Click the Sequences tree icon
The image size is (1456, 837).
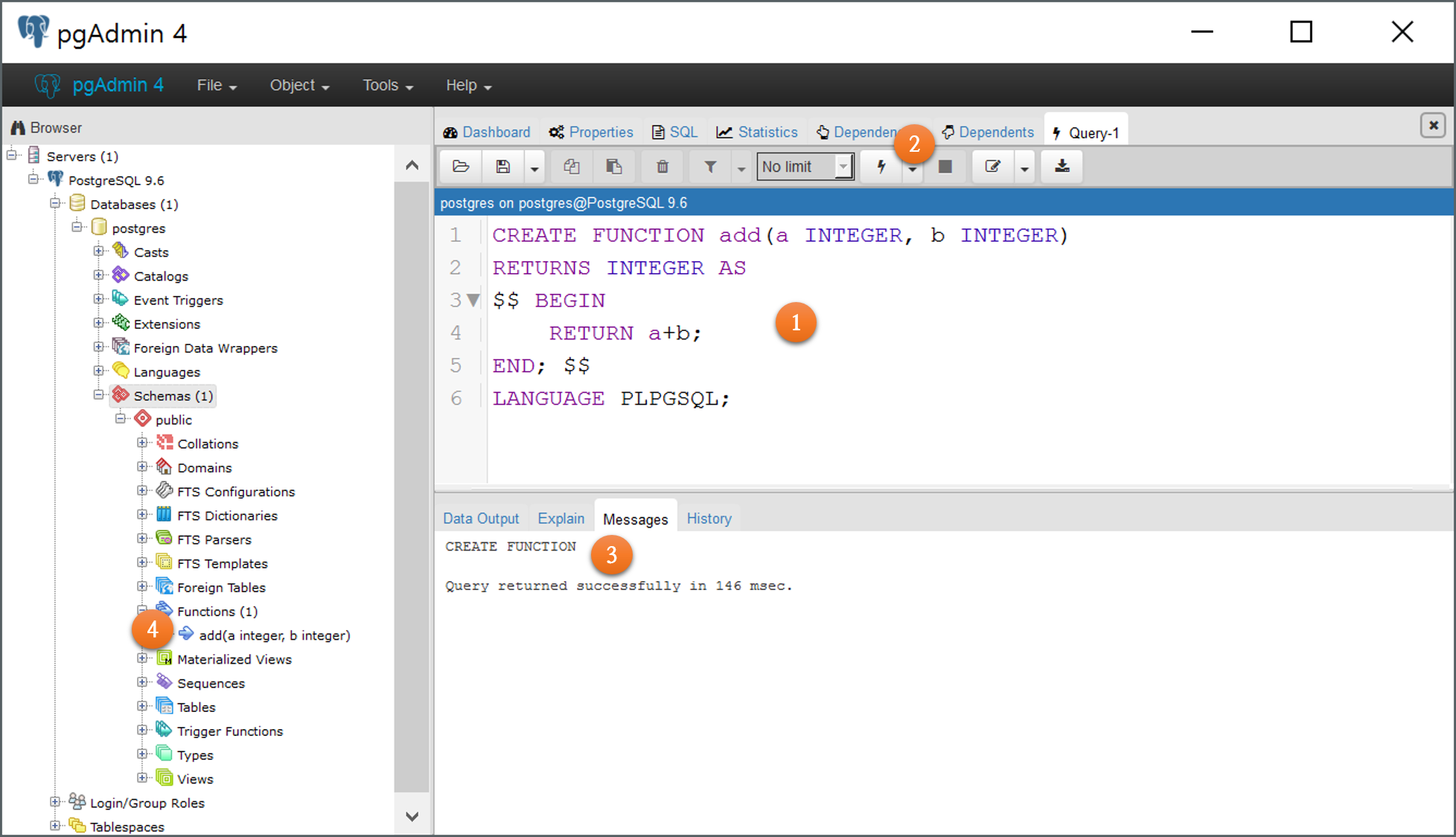(x=165, y=682)
